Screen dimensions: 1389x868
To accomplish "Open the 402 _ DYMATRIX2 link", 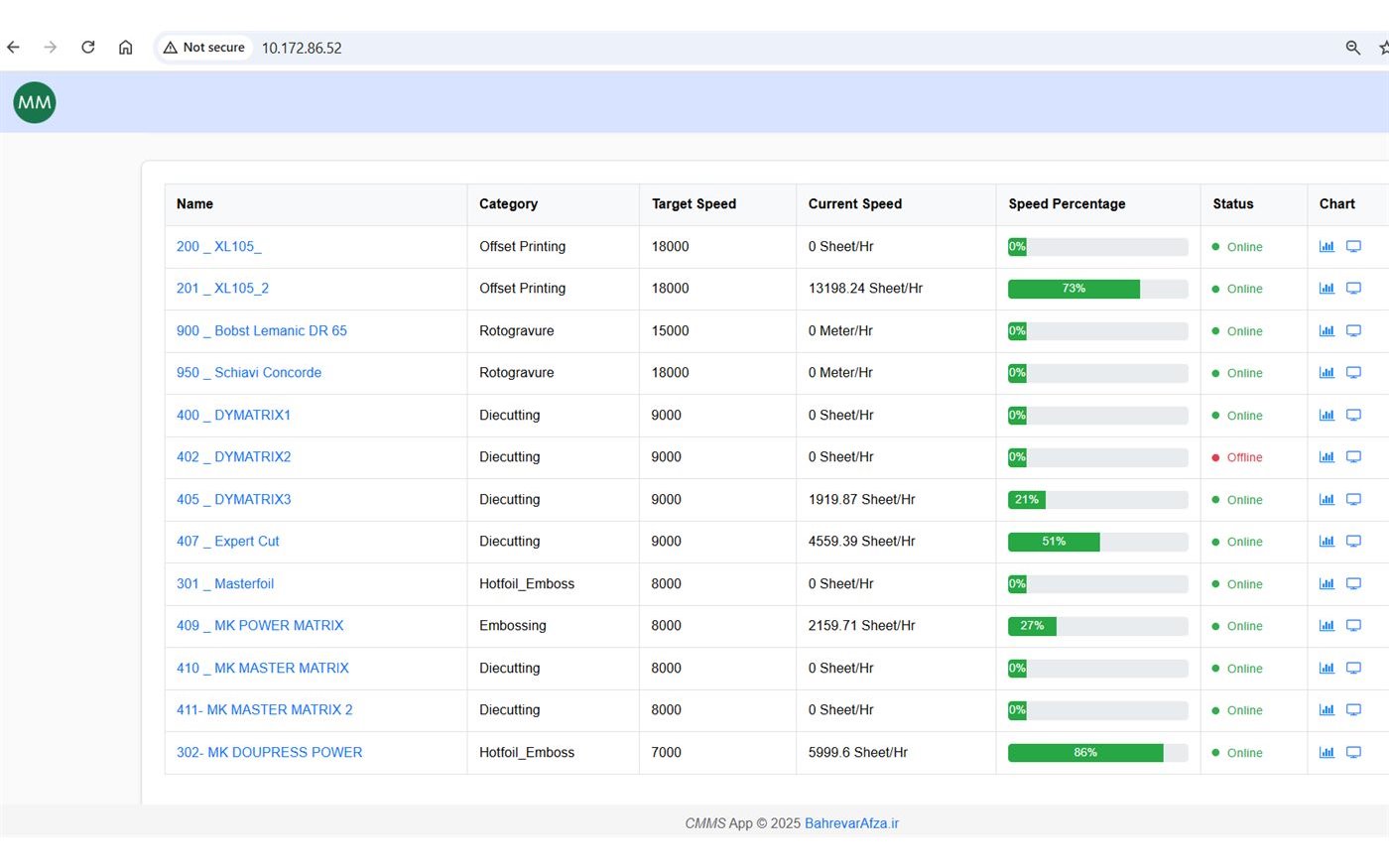I will pos(234,457).
